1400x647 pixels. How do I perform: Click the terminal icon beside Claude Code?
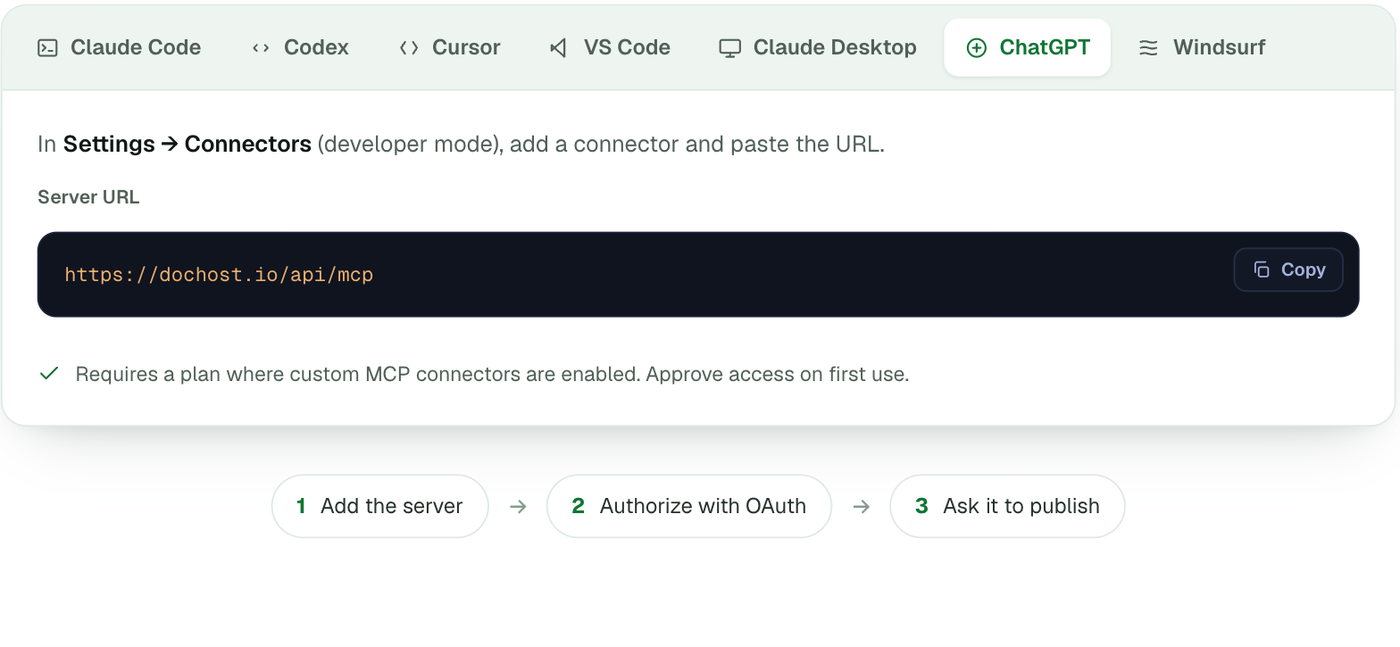coord(47,48)
